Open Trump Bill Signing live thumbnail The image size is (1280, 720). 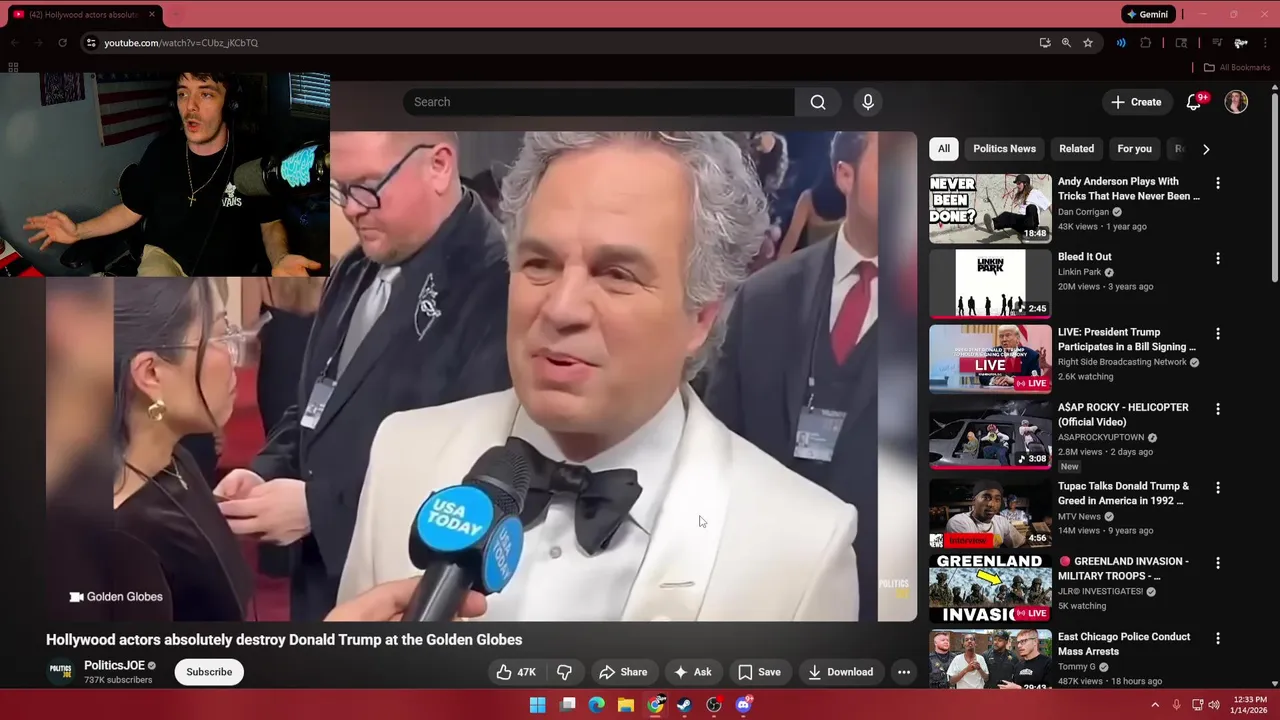(990, 359)
